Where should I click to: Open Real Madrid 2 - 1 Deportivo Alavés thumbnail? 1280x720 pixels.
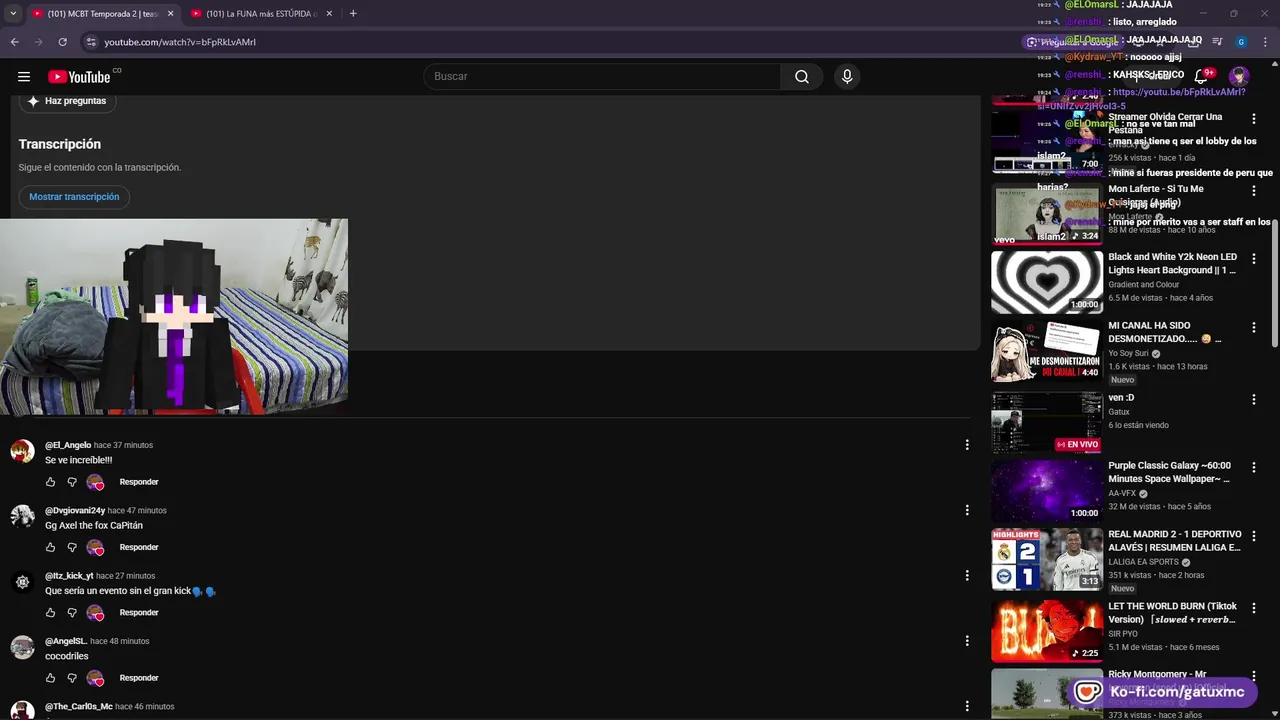[1046, 559]
